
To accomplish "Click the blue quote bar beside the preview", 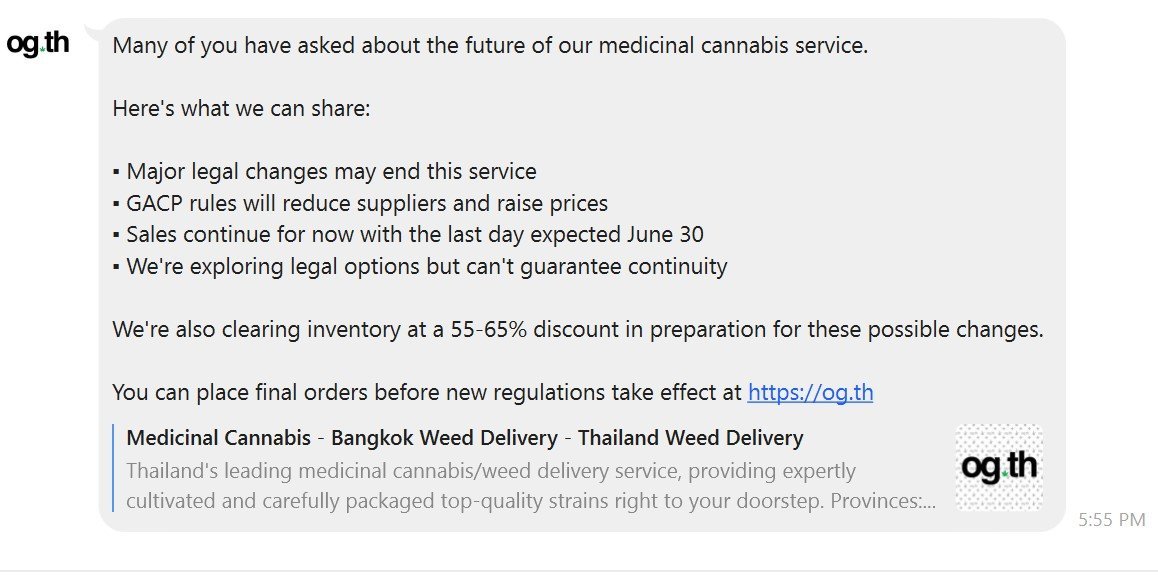I will pyautogui.click(x=114, y=468).
